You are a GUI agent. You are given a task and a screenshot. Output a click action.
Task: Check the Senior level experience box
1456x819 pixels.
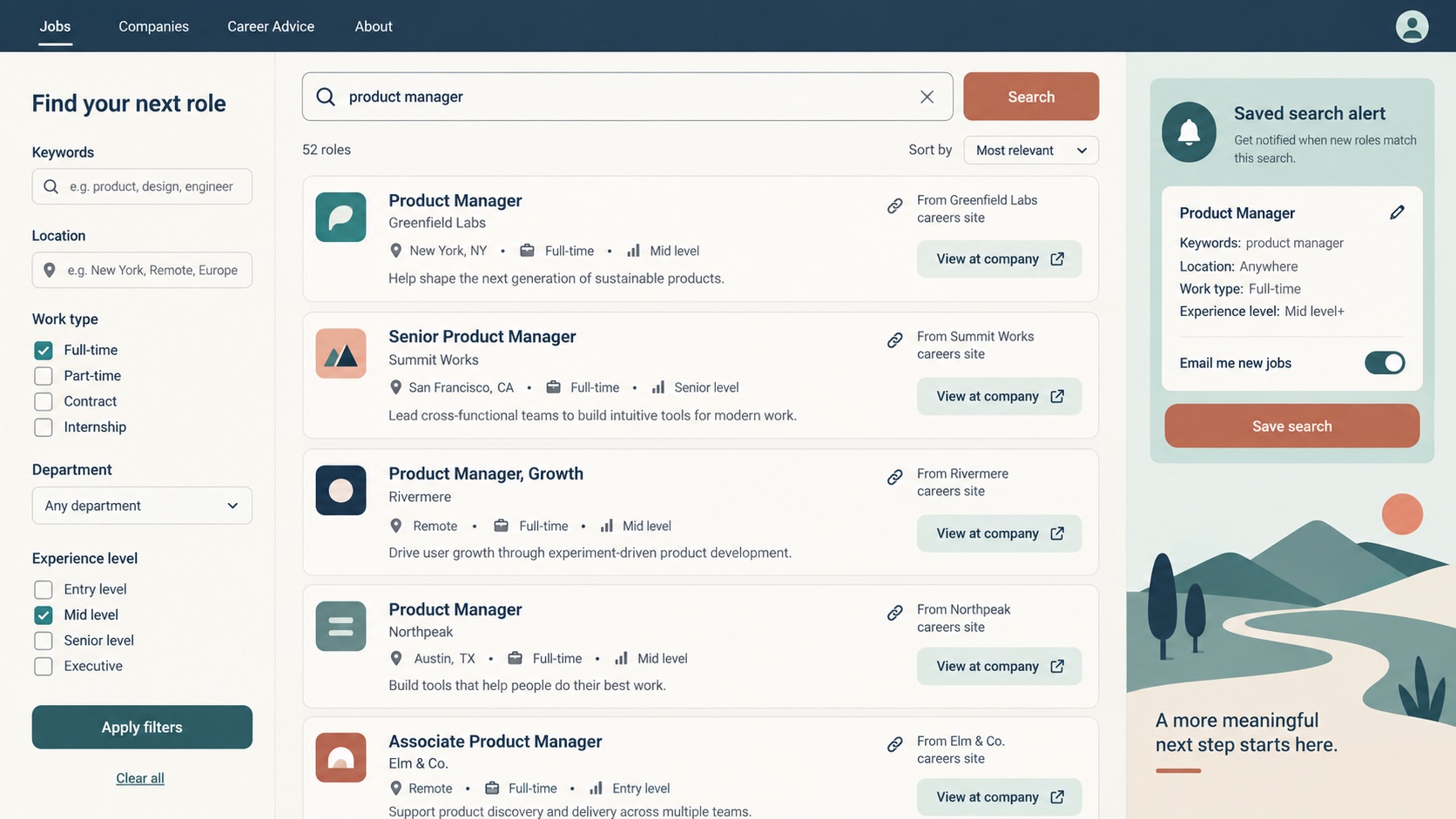coord(44,641)
